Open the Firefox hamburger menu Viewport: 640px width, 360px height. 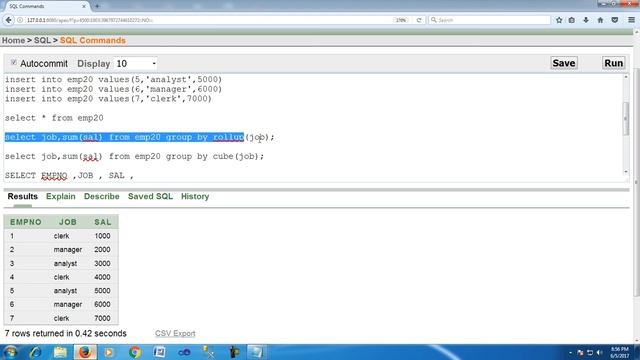631,20
